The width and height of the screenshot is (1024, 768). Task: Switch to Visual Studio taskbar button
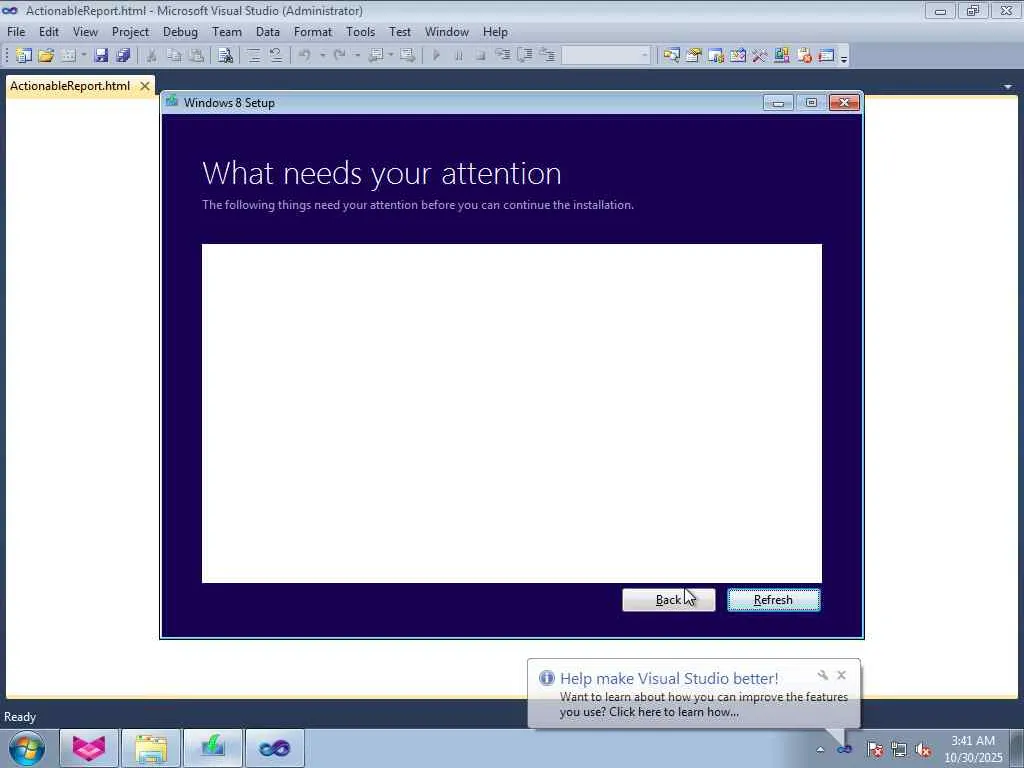point(274,748)
